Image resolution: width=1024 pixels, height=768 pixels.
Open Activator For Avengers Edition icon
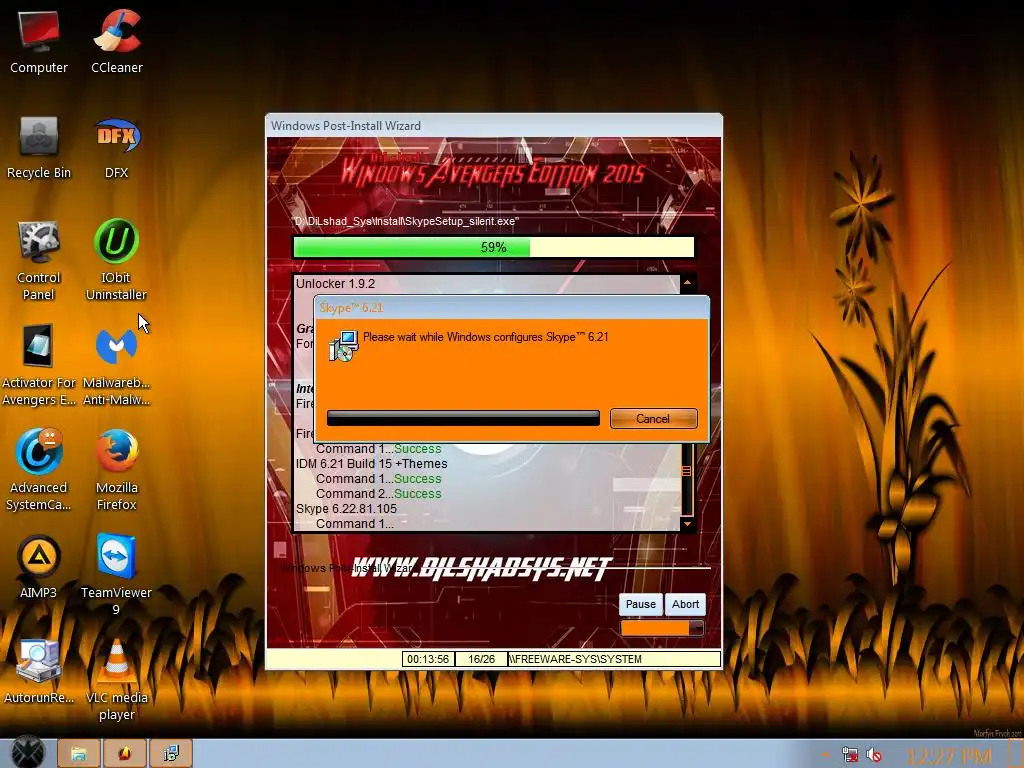39,366
